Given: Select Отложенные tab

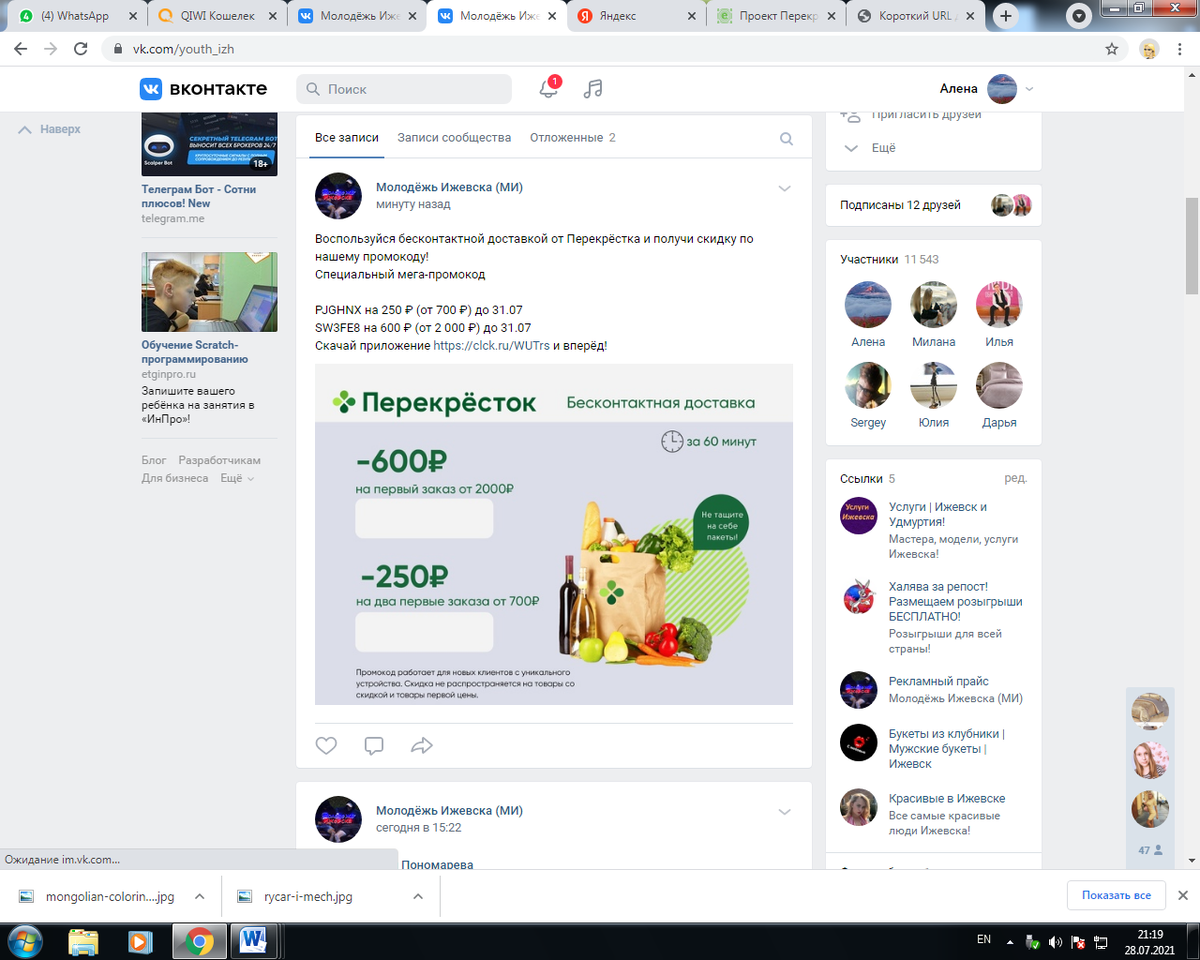Looking at the screenshot, I should pyautogui.click(x=573, y=138).
